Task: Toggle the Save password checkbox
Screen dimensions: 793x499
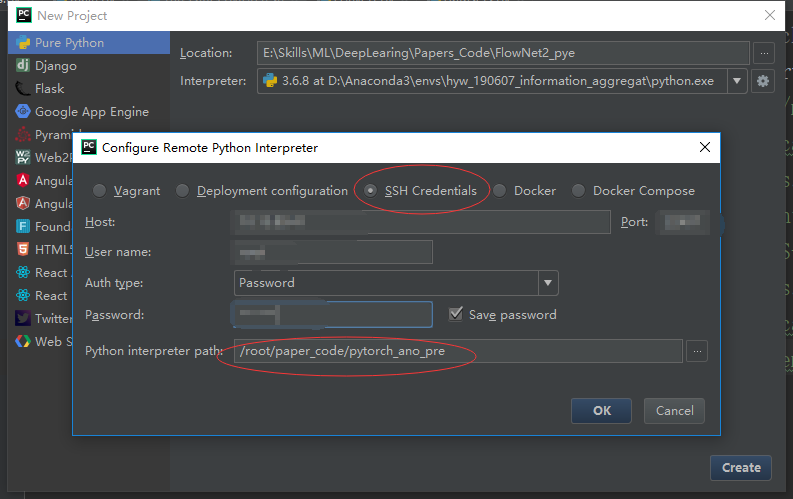Action: 456,314
